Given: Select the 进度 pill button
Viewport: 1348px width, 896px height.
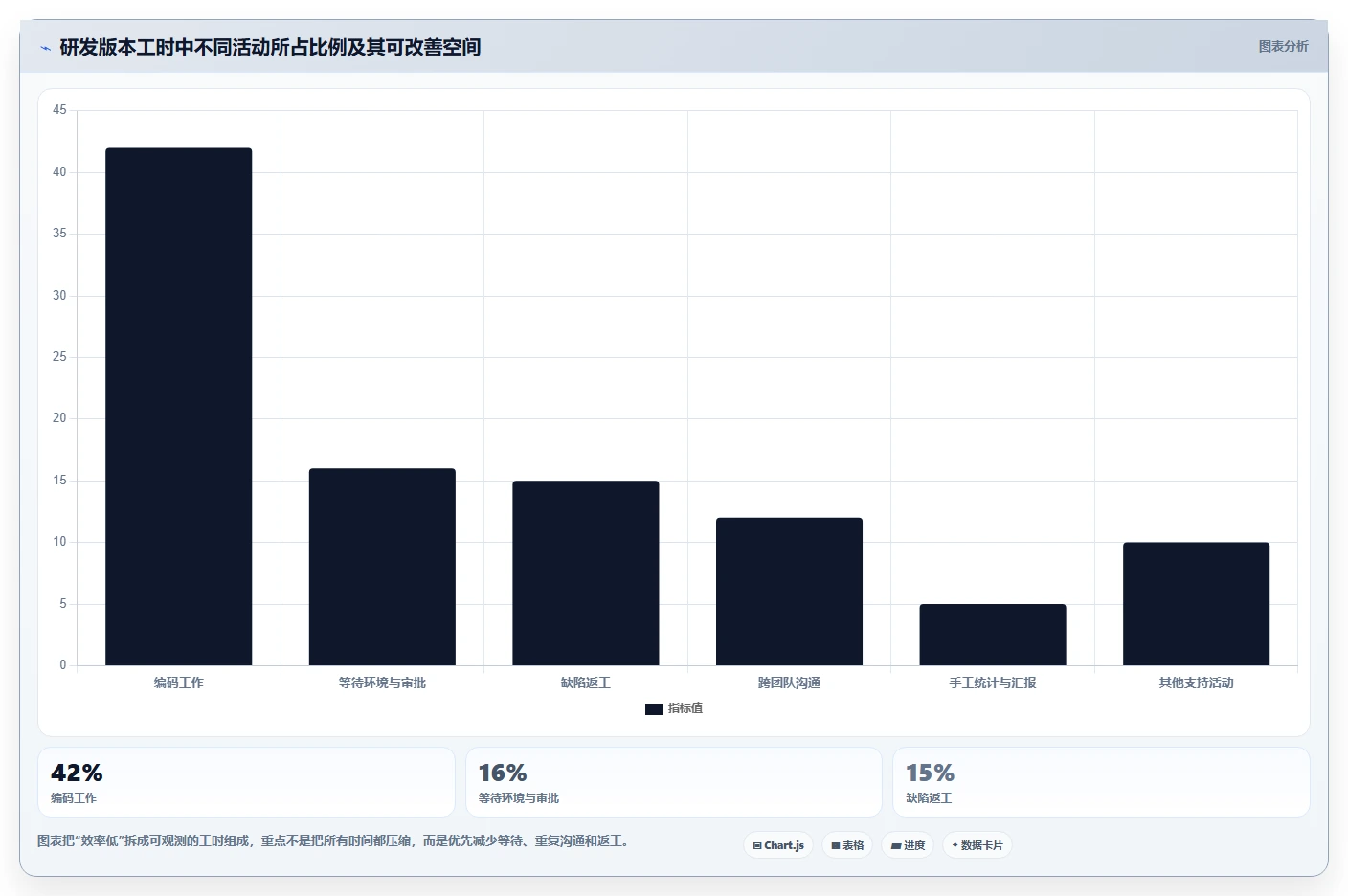Looking at the screenshot, I should coord(908,845).
